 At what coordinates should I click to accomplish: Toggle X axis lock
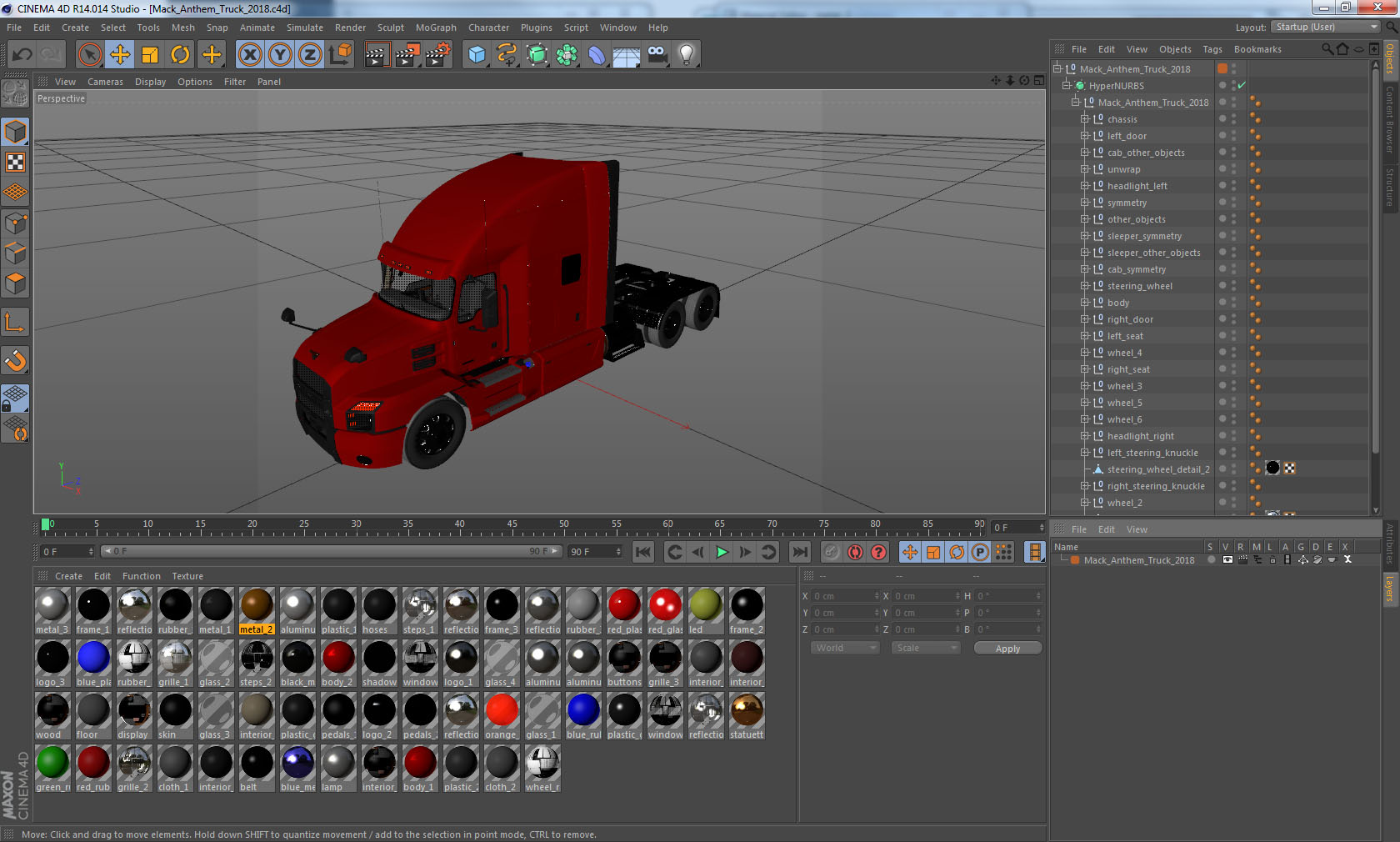tap(249, 55)
